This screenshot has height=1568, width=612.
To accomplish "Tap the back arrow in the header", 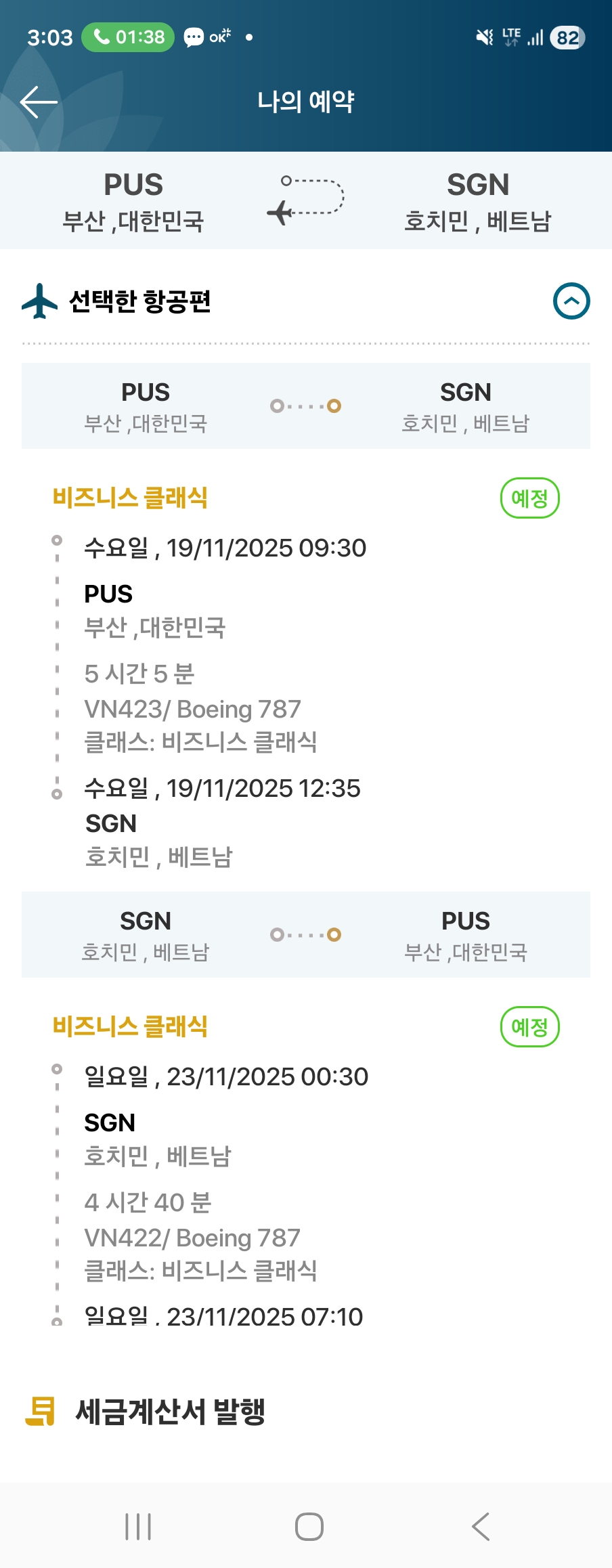I will [39, 102].
